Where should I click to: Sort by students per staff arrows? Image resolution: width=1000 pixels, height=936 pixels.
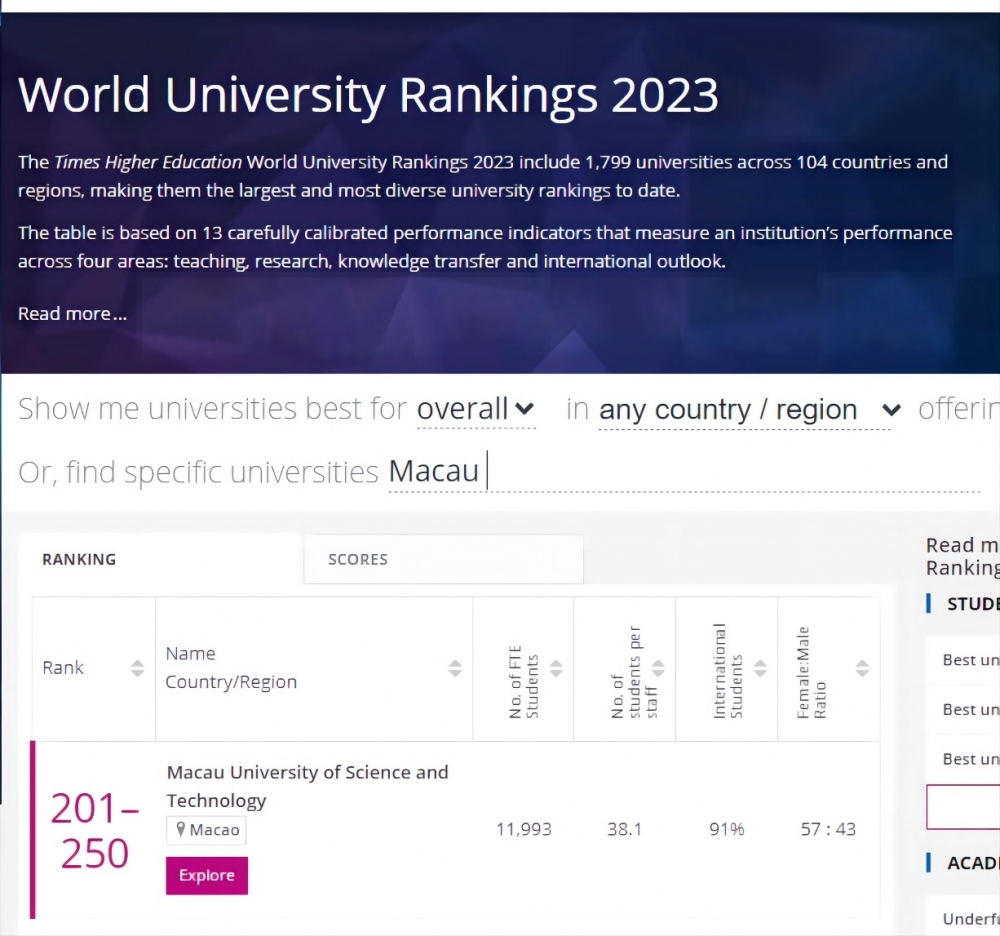click(x=658, y=668)
